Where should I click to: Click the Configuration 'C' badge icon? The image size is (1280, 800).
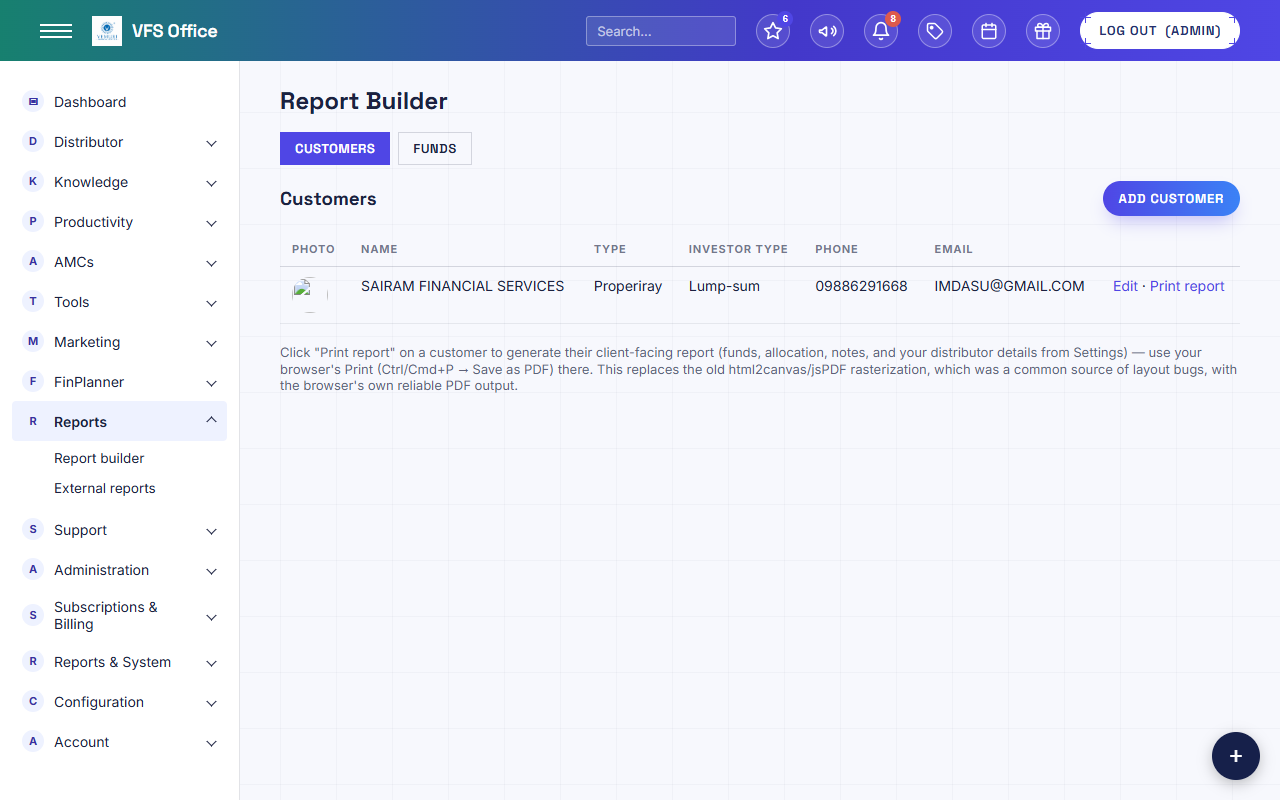click(x=33, y=701)
